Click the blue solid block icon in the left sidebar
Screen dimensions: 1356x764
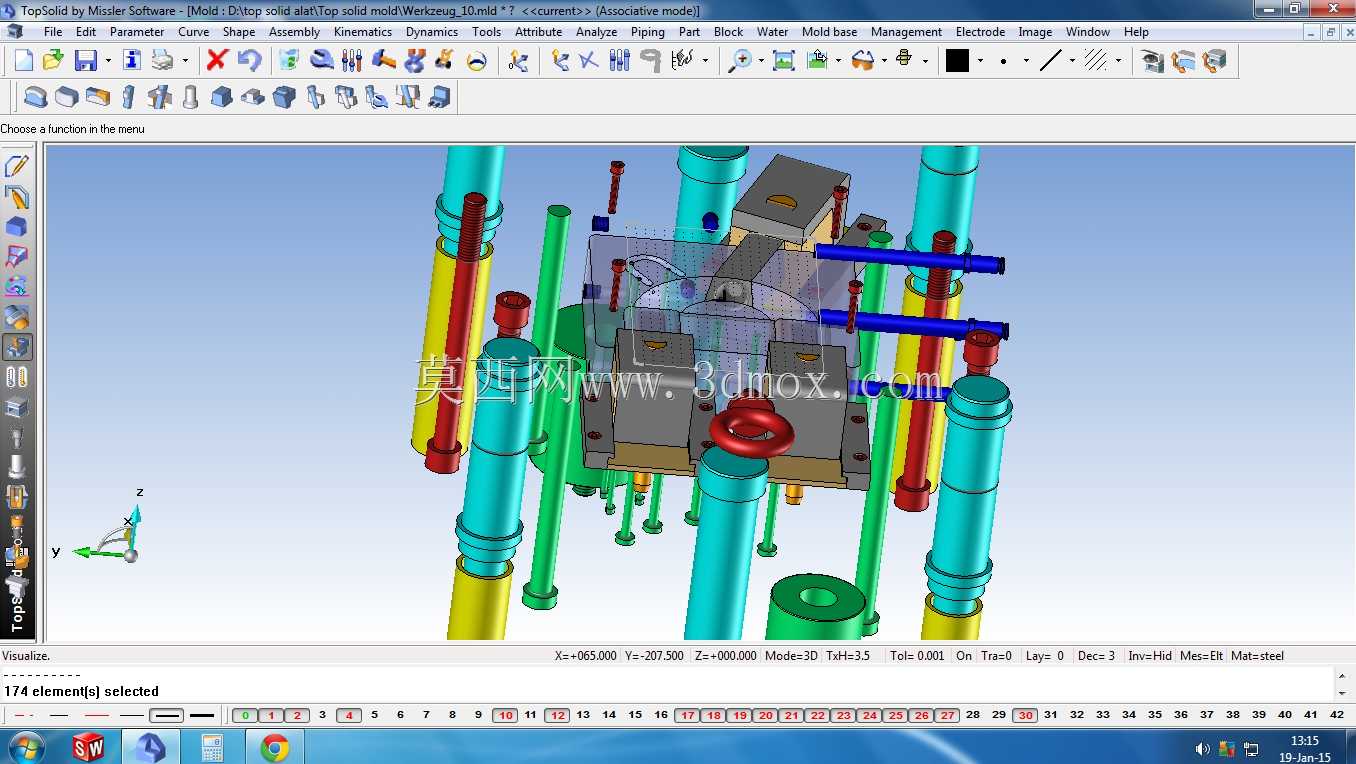click(x=17, y=226)
